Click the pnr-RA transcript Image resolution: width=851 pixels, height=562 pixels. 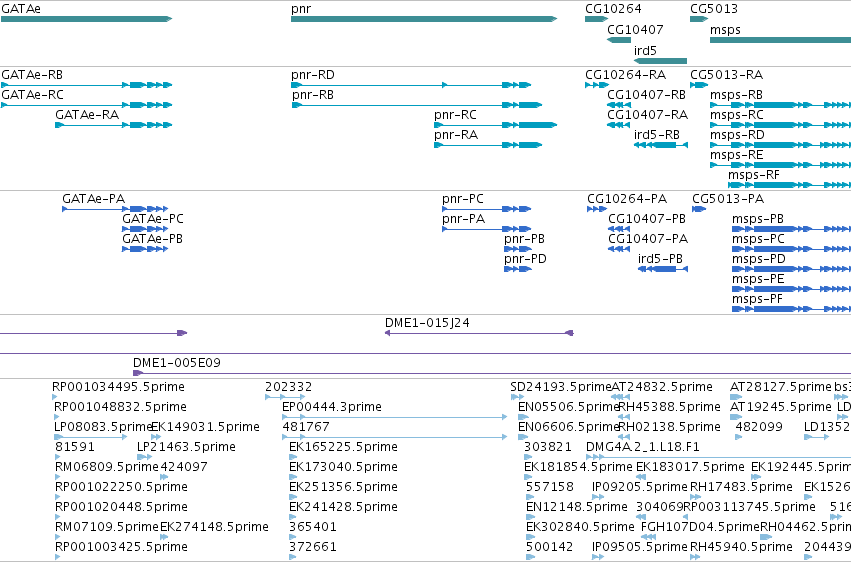pos(488,145)
